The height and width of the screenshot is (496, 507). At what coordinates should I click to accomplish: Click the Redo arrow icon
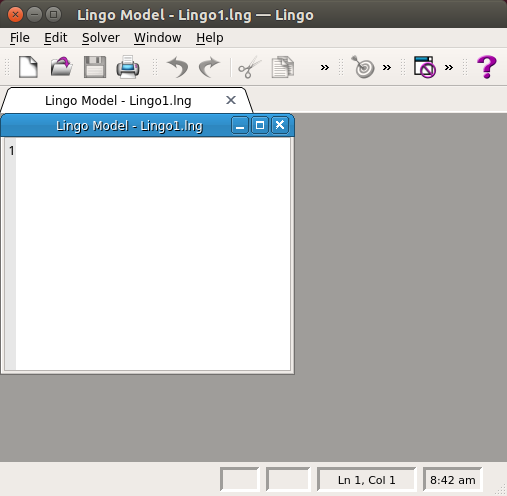coord(209,67)
